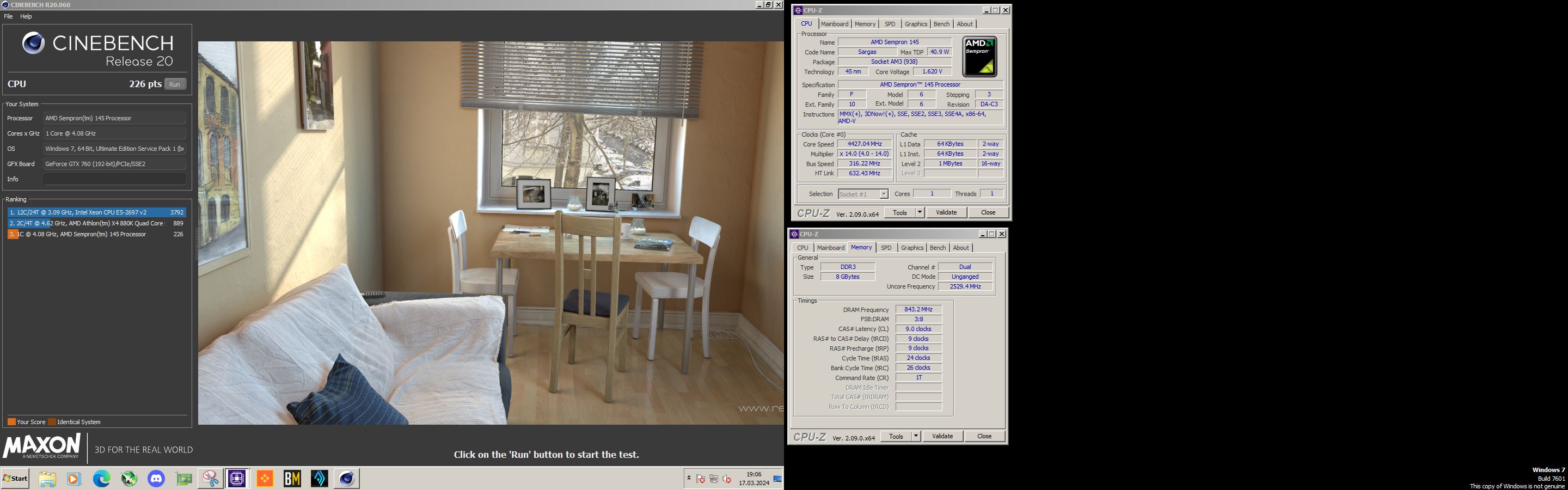Click the Identical System legend swatch
1568x490 pixels.
[52, 422]
